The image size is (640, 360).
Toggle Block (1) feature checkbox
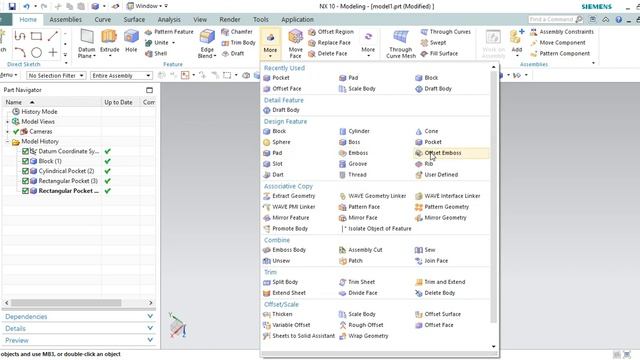tap(25, 161)
